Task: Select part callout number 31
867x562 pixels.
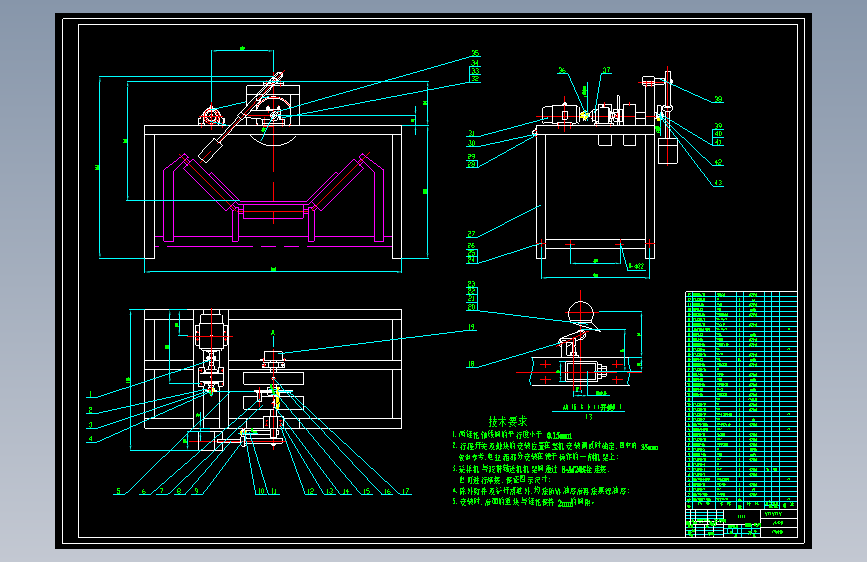Action: 472,133
